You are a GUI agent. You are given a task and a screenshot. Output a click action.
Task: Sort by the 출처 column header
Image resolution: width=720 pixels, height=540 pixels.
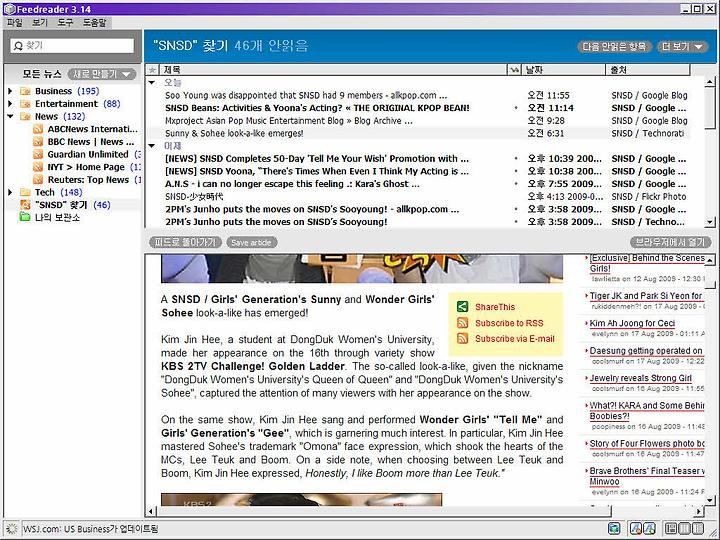pyautogui.click(x=647, y=70)
